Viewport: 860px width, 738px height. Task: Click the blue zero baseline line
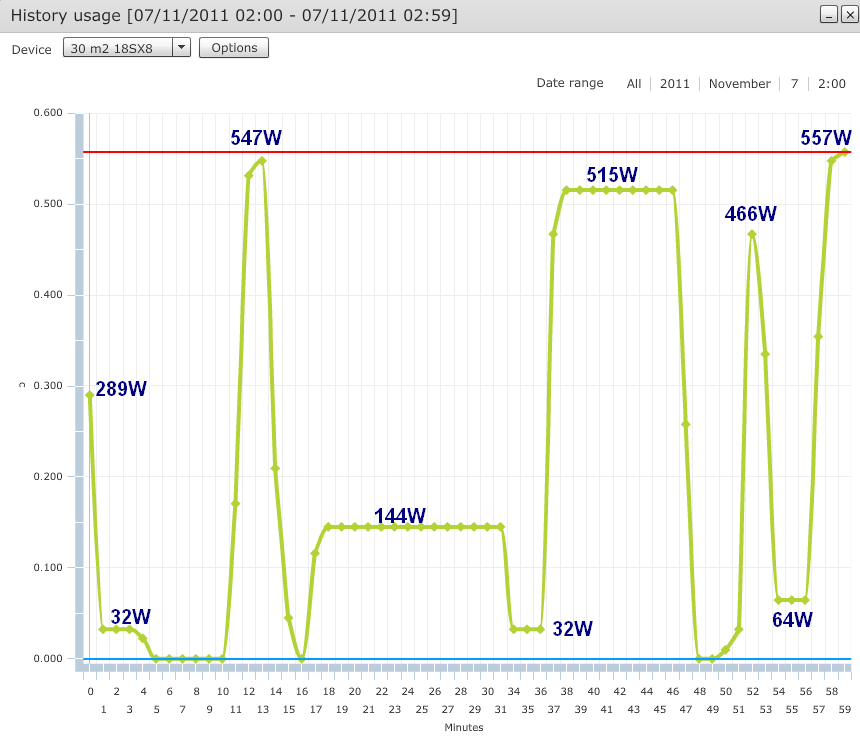pyautogui.click(x=450, y=659)
